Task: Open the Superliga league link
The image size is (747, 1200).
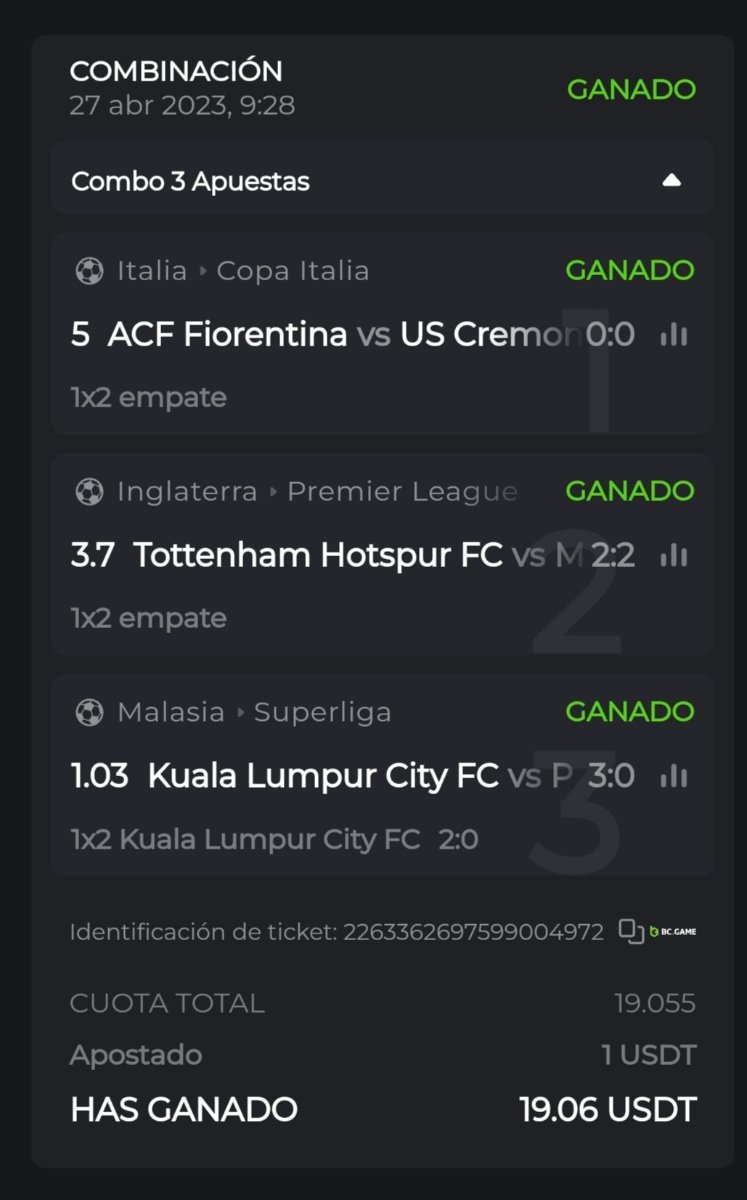Action: point(322,712)
